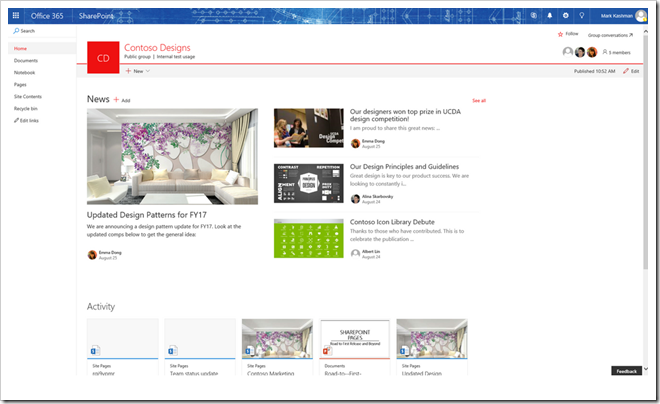Click Albert Lin's author avatar
Viewport: 660px width, 404px height.
click(x=355, y=253)
